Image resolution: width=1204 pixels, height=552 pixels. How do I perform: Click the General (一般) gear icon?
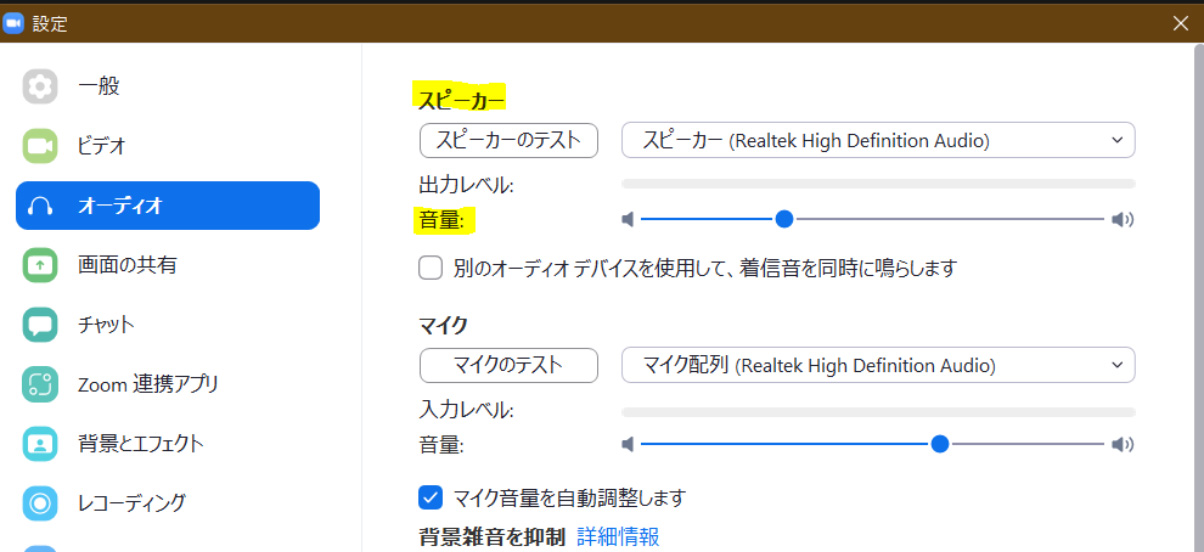click(x=40, y=87)
